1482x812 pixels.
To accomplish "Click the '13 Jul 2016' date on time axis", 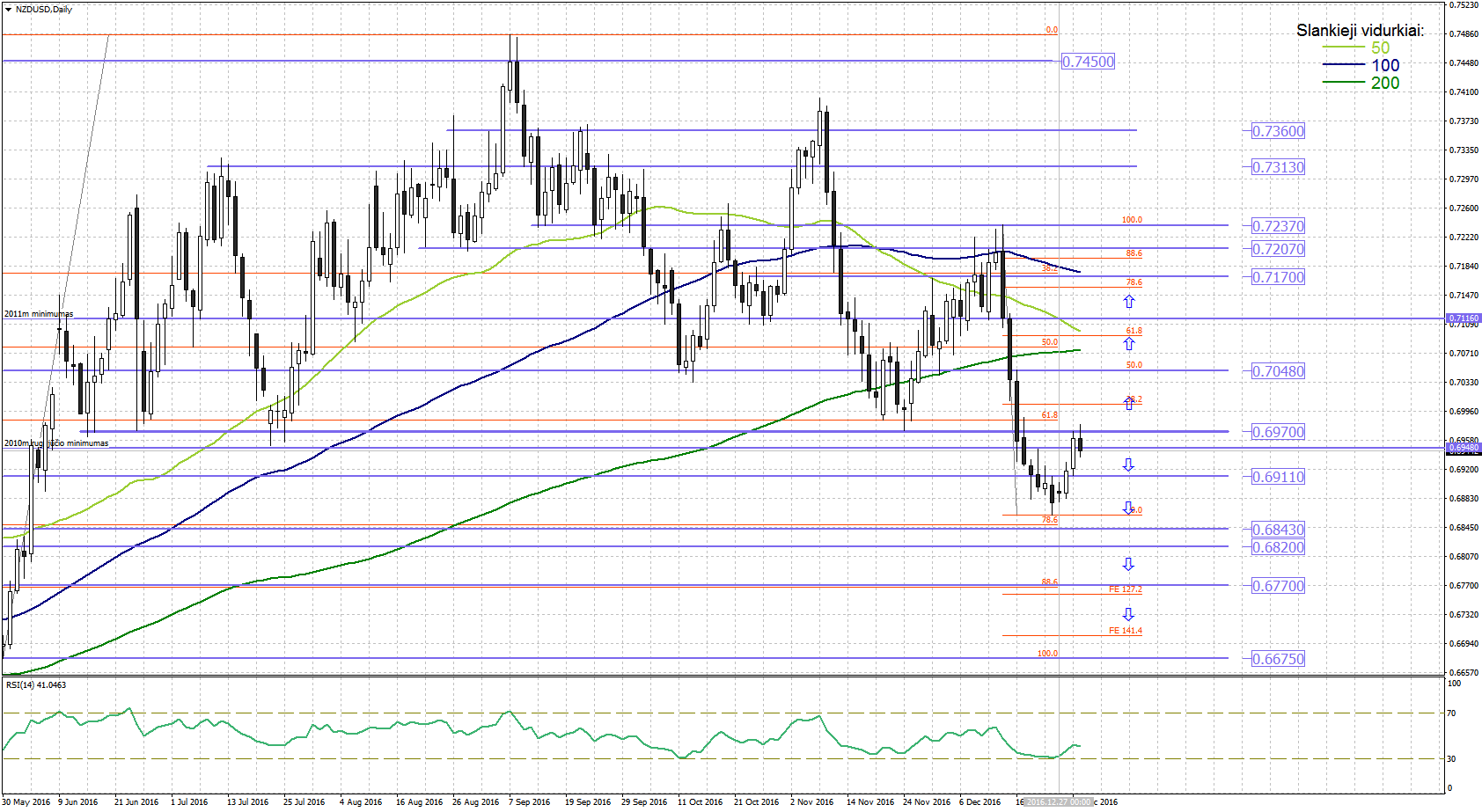I will (x=247, y=802).
